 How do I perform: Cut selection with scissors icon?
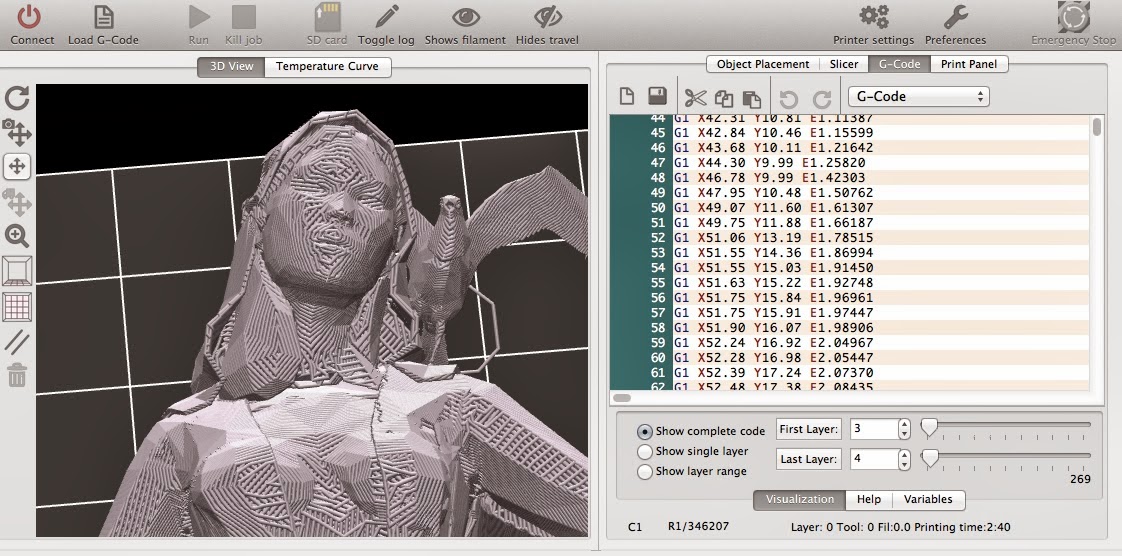[x=695, y=98]
